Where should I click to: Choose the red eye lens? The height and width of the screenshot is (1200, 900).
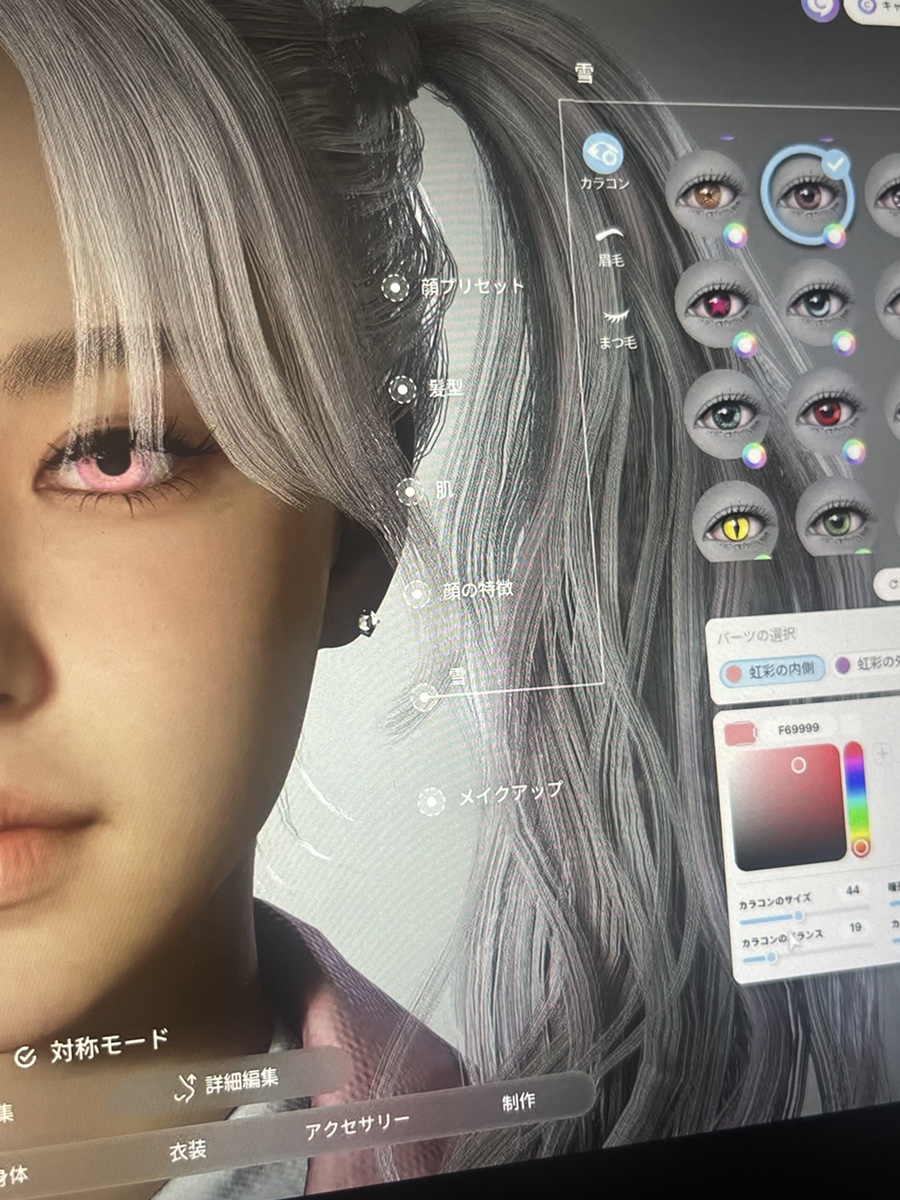825,410
